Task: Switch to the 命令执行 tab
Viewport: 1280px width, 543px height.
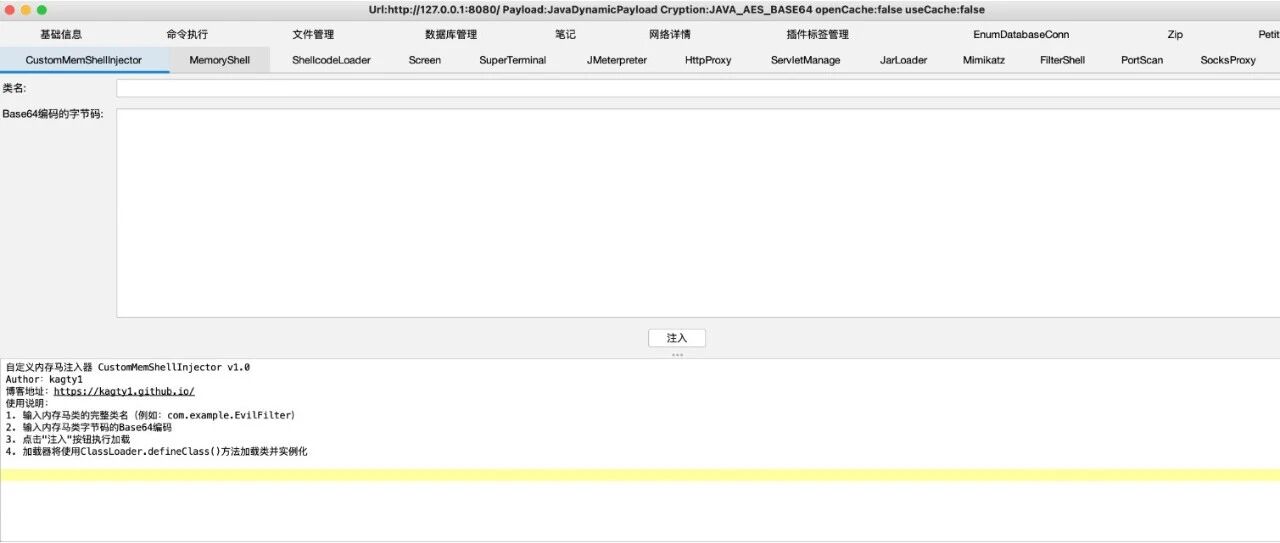Action: tap(187, 34)
